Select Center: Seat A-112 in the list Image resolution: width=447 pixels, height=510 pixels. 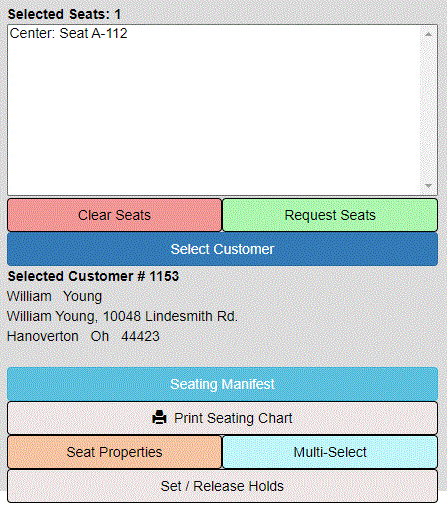click(x=68, y=33)
